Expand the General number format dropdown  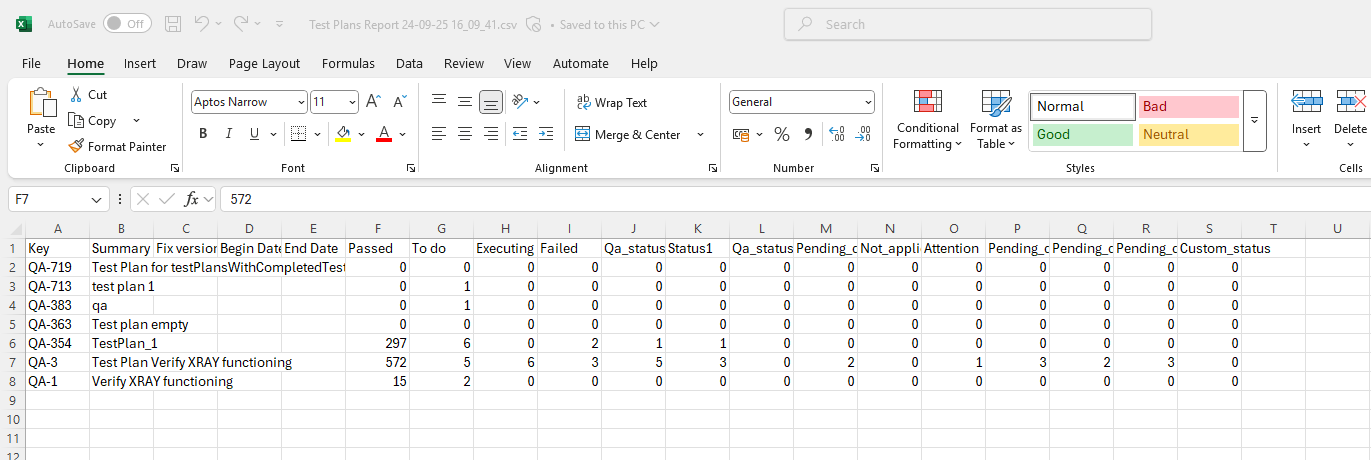868,102
